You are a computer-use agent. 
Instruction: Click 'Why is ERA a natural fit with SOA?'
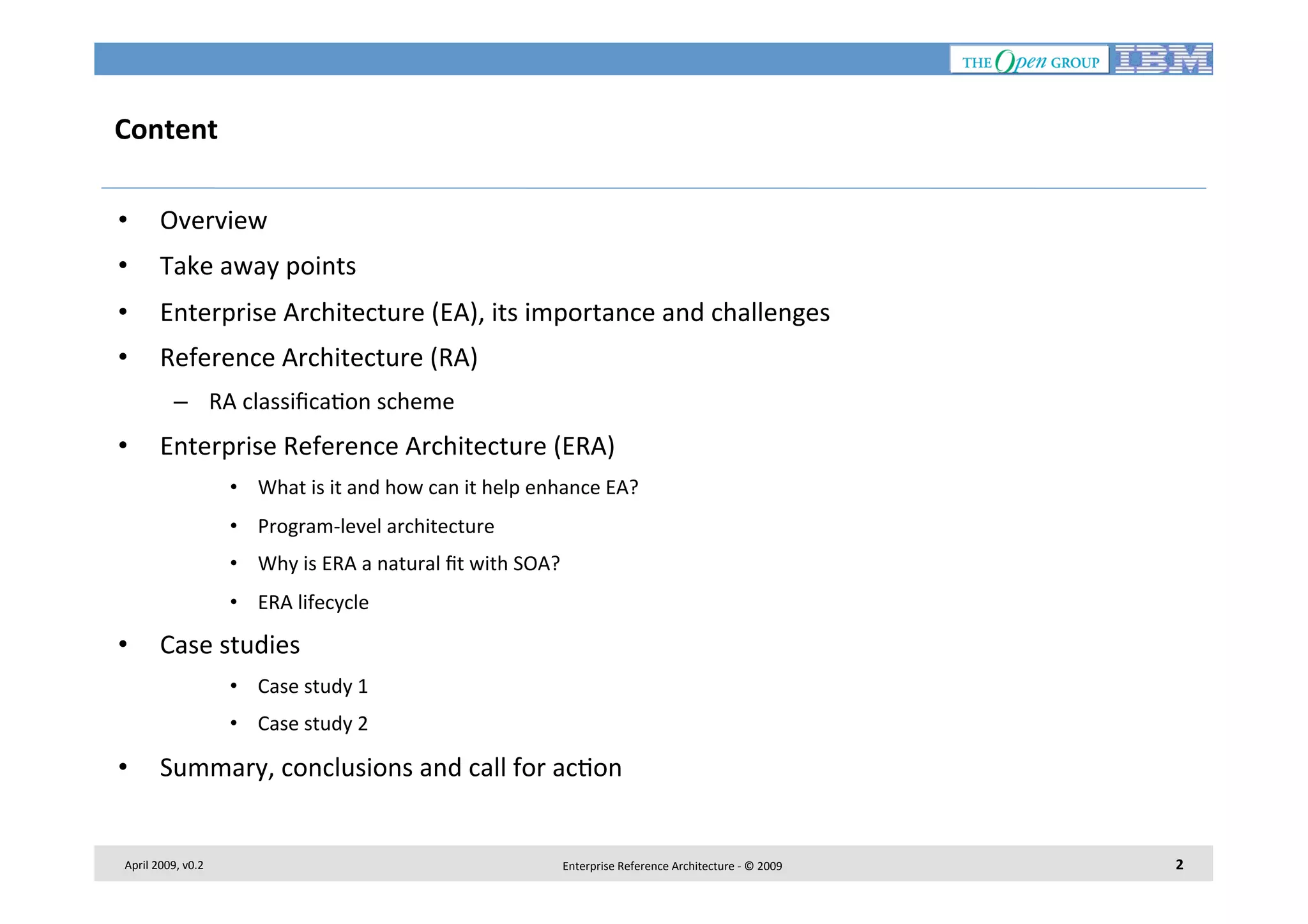[409, 564]
